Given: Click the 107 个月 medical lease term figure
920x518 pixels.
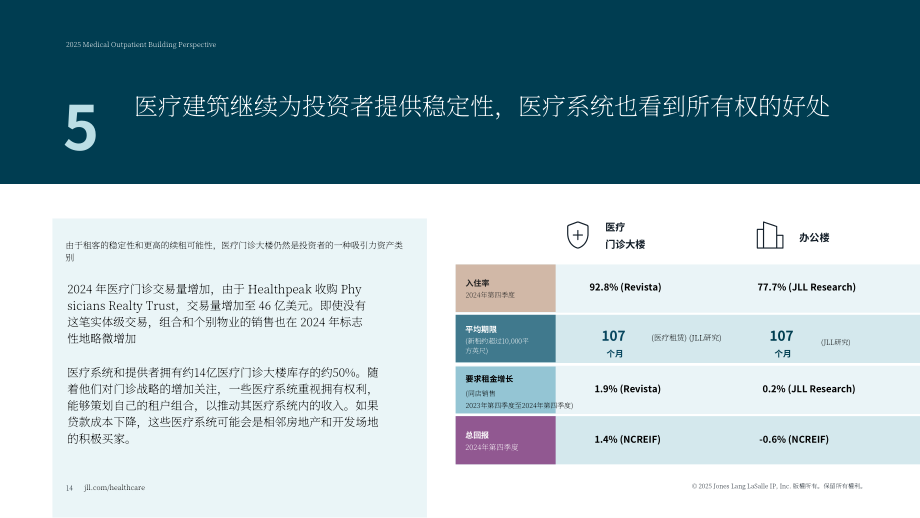Looking at the screenshot, I should coord(614,343).
